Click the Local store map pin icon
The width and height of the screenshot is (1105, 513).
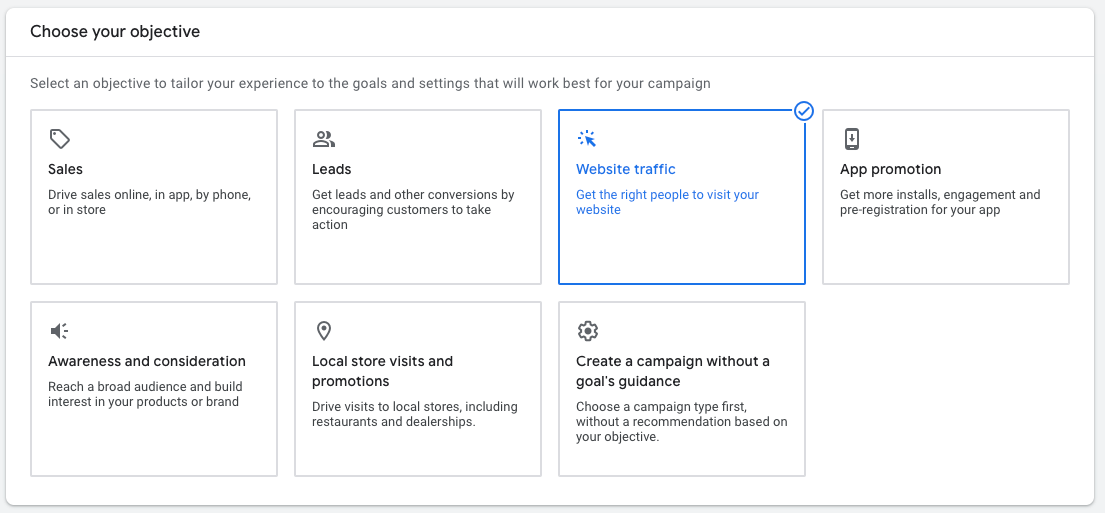(x=323, y=330)
